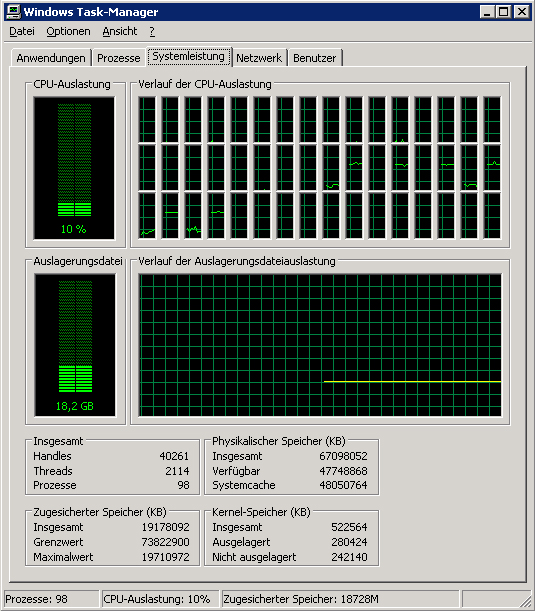Select the Systemleistung tab
535x611 pixels.
(x=189, y=57)
